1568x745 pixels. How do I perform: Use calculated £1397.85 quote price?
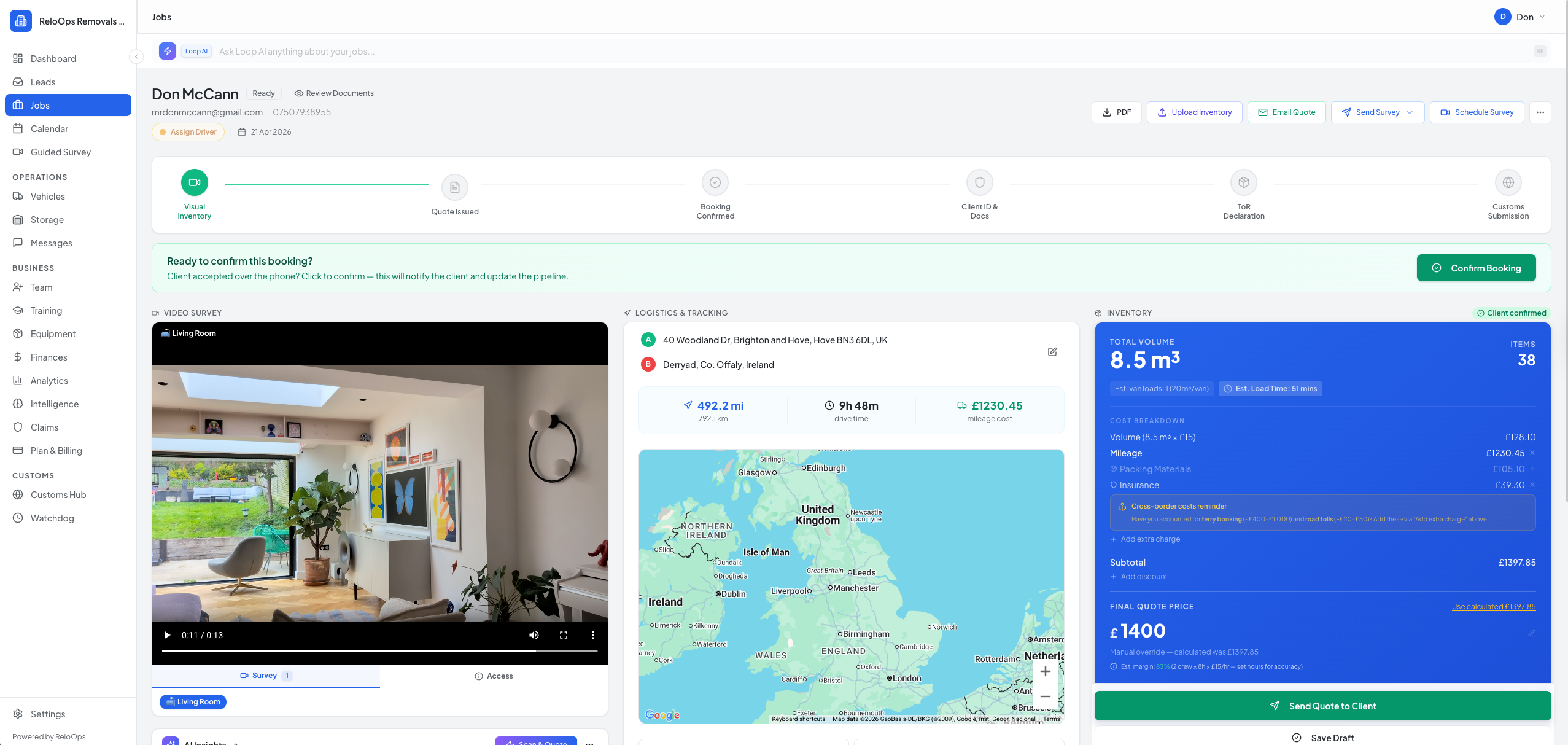click(x=1493, y=606)
